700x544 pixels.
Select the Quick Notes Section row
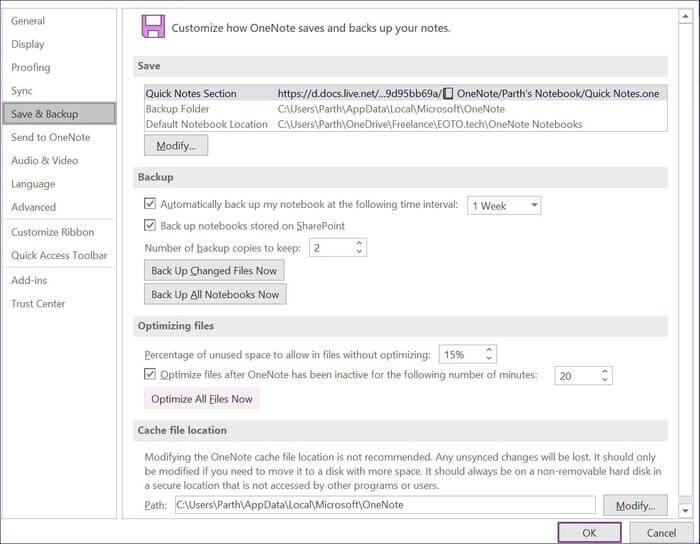point(405,93)
